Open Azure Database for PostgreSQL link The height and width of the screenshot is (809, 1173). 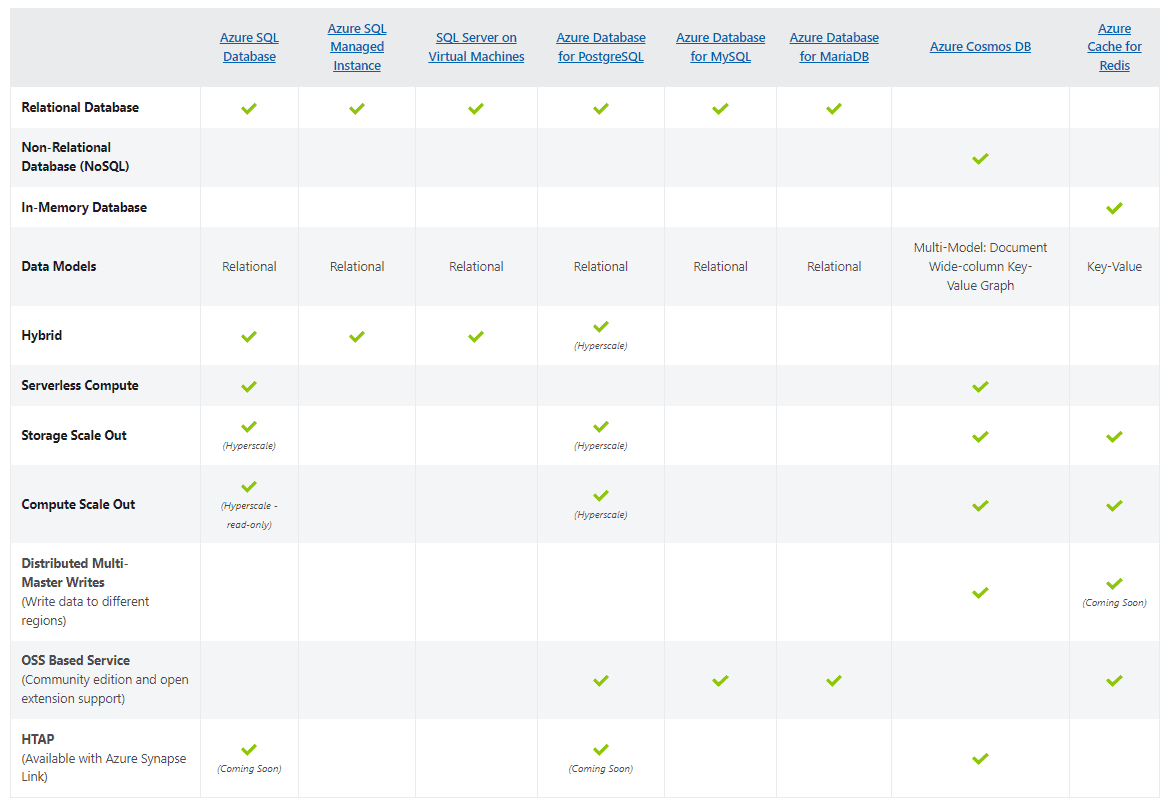[601, 46]
